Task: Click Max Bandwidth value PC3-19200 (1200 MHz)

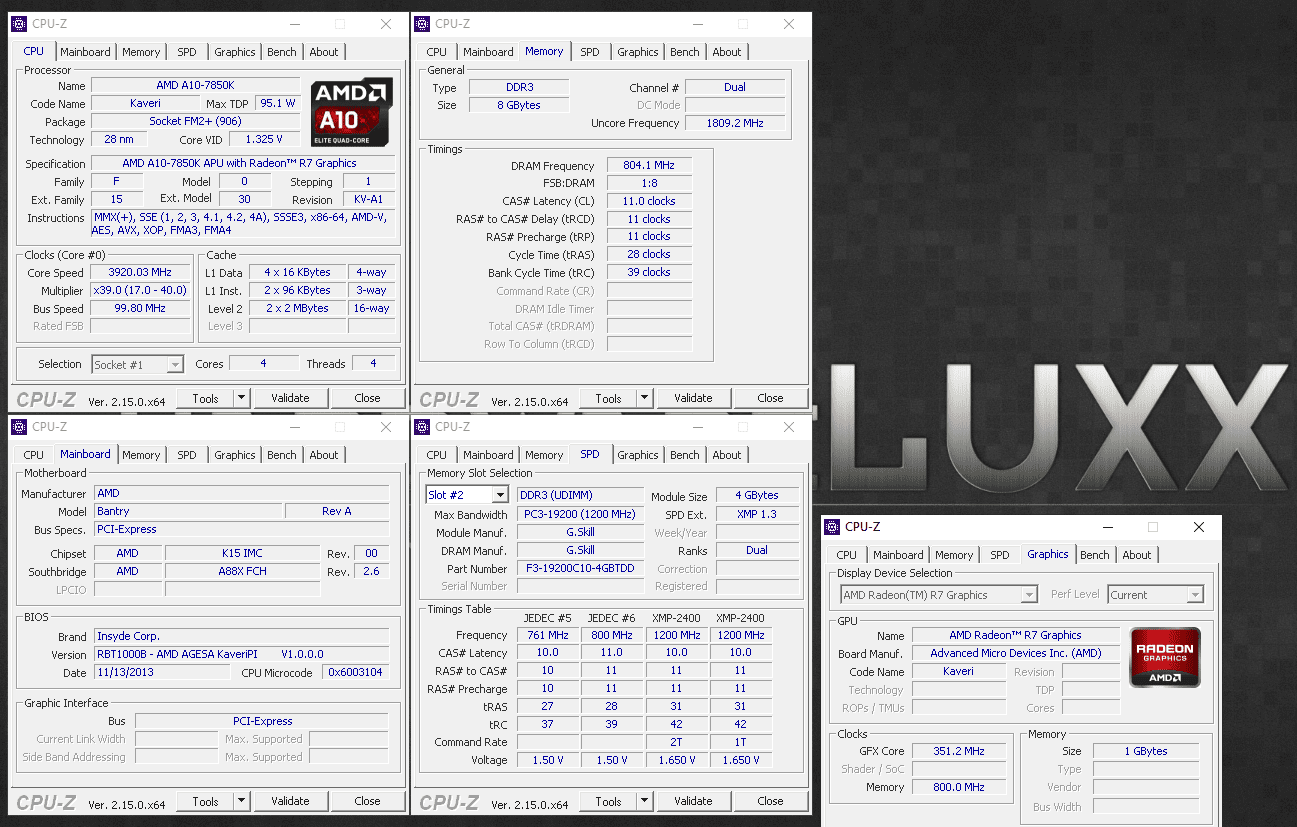Action: 580,514
